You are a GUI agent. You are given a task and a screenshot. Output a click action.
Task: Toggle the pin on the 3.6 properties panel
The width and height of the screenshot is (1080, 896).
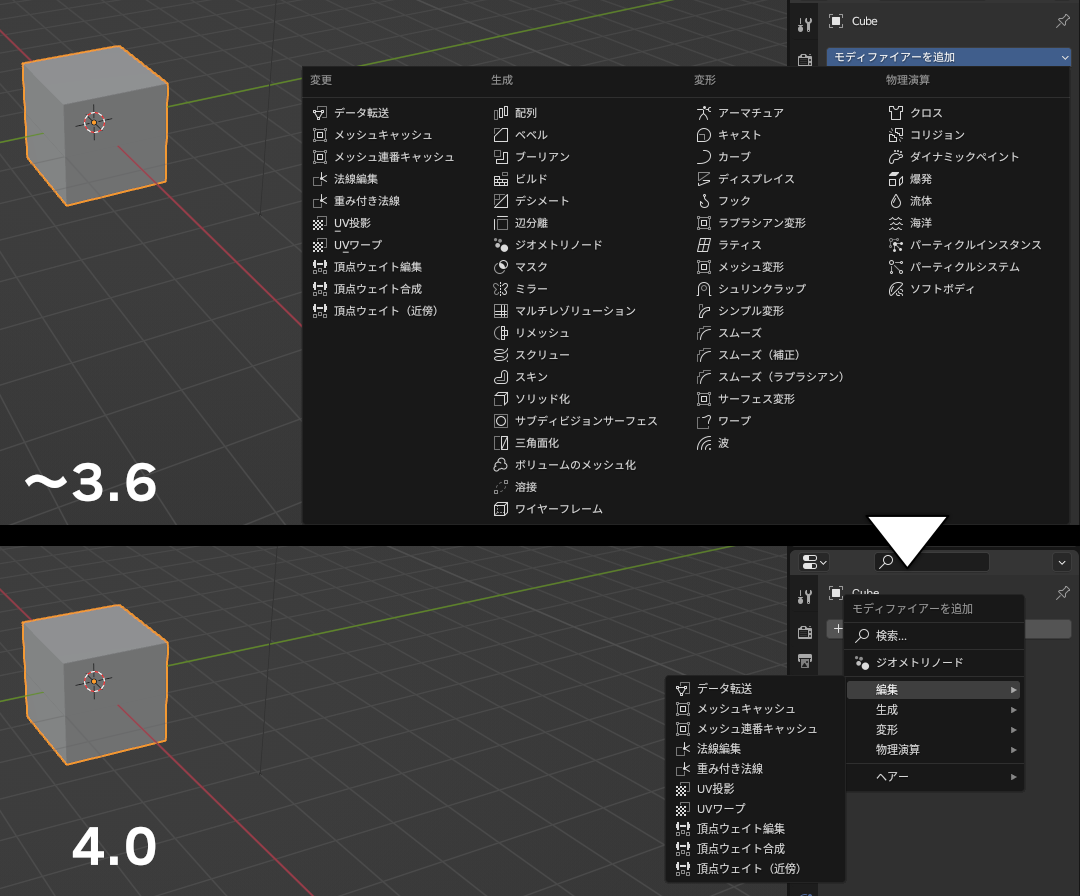click(x=1062, y=21)
